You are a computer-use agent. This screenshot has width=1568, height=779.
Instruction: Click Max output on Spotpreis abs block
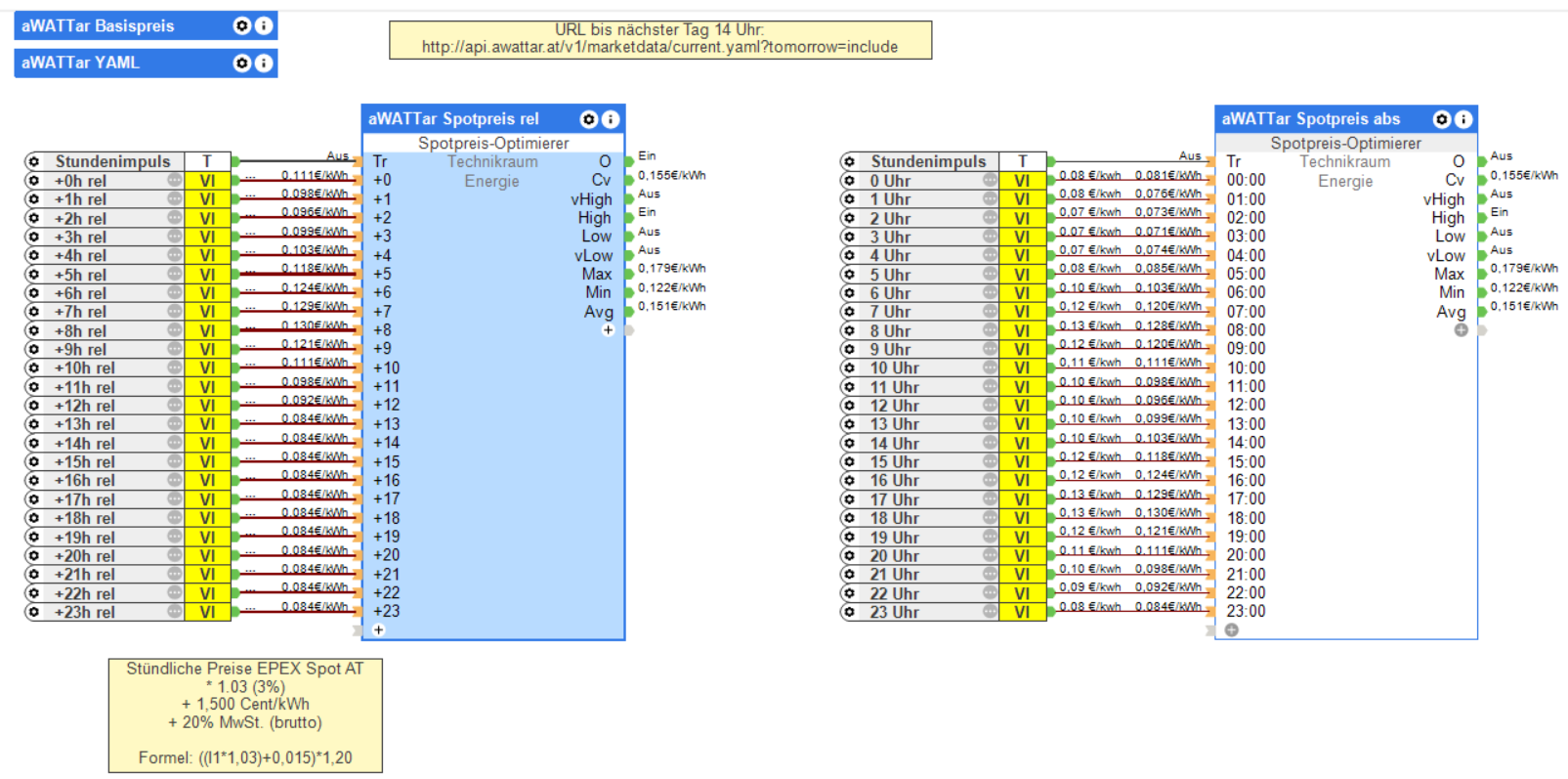[1449, 274]
